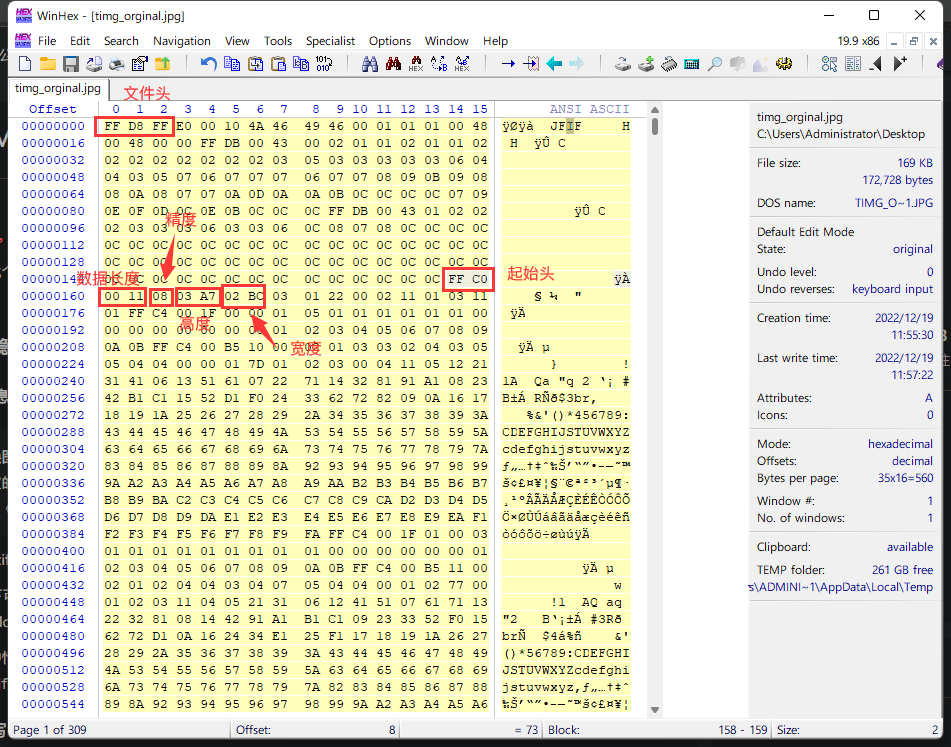Image resolution: width=951 pixels, height=747 pixels.
Task: Click the scrollbar up arrow
Action: tap(655, 110)
